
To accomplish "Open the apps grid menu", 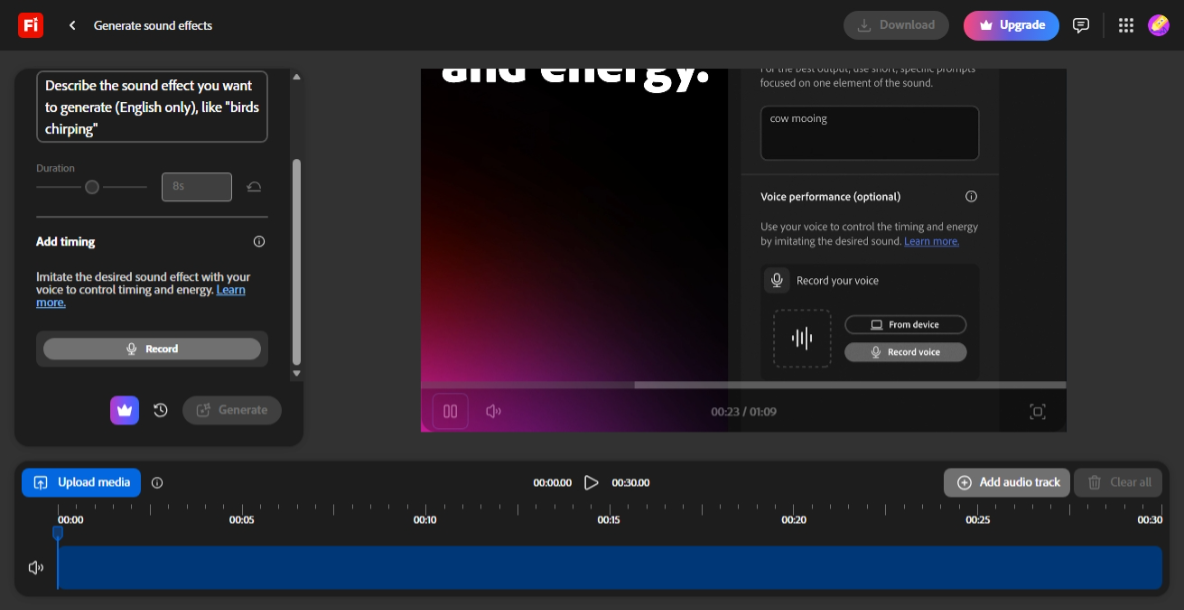I will pos(1126,26).
